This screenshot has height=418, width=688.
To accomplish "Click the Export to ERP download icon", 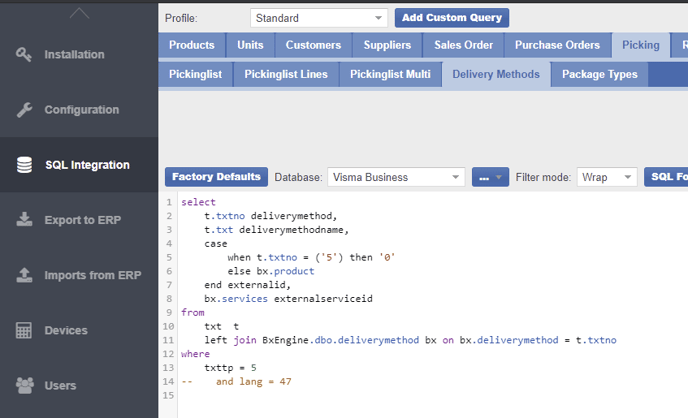I will pos(24,219).
